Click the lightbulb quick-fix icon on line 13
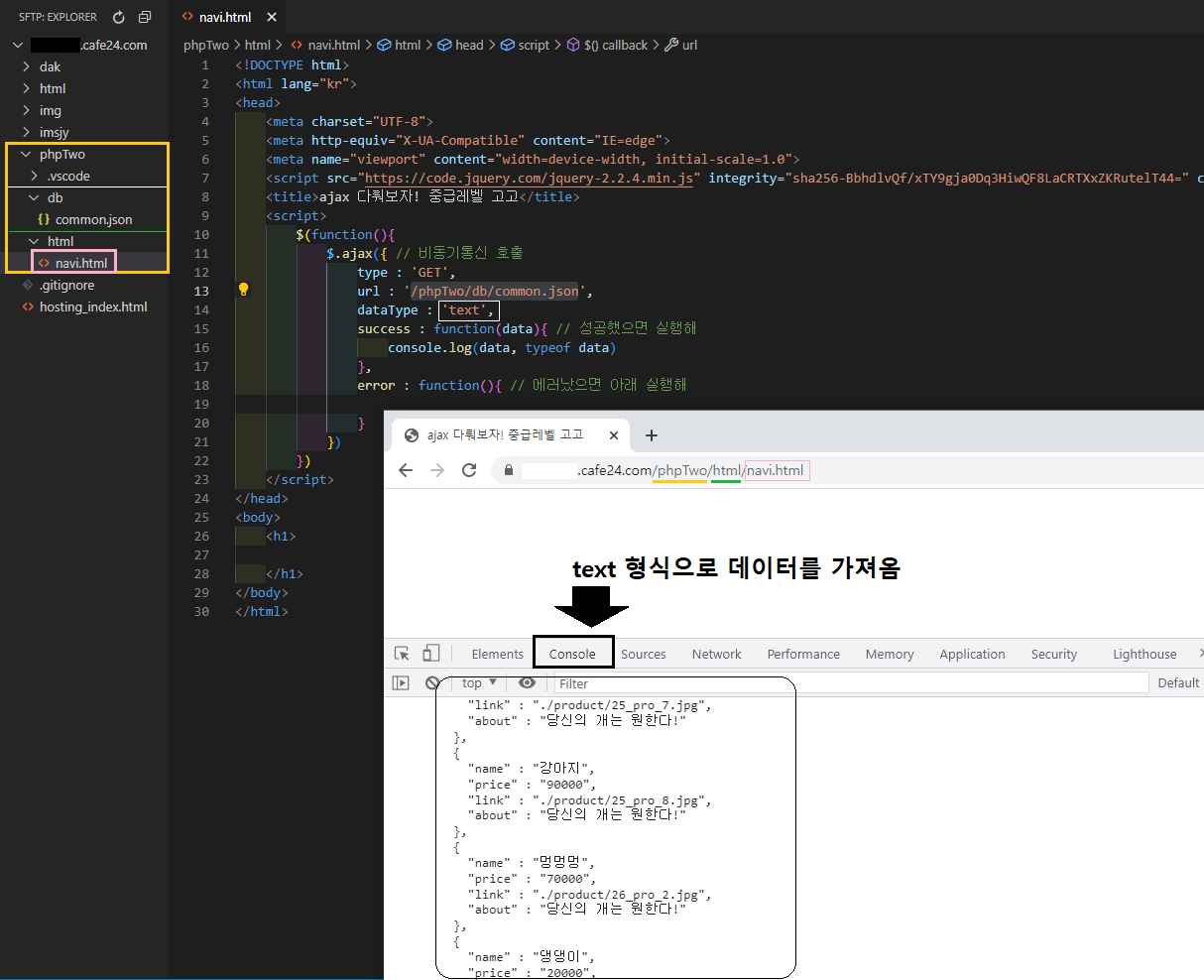Image resolution: width=1204 pixels, height=980 pixels. pyautogui.click(x=243, y=290)
